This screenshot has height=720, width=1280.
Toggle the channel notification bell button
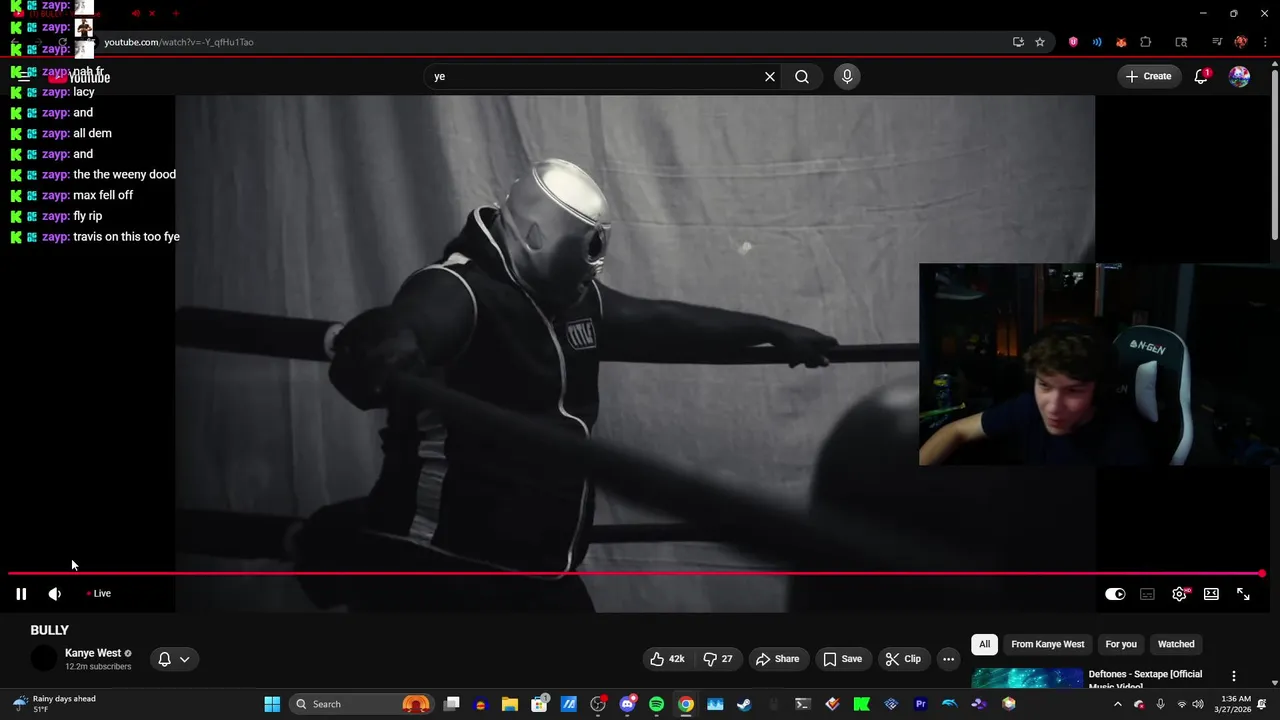(x=164, y=659)
